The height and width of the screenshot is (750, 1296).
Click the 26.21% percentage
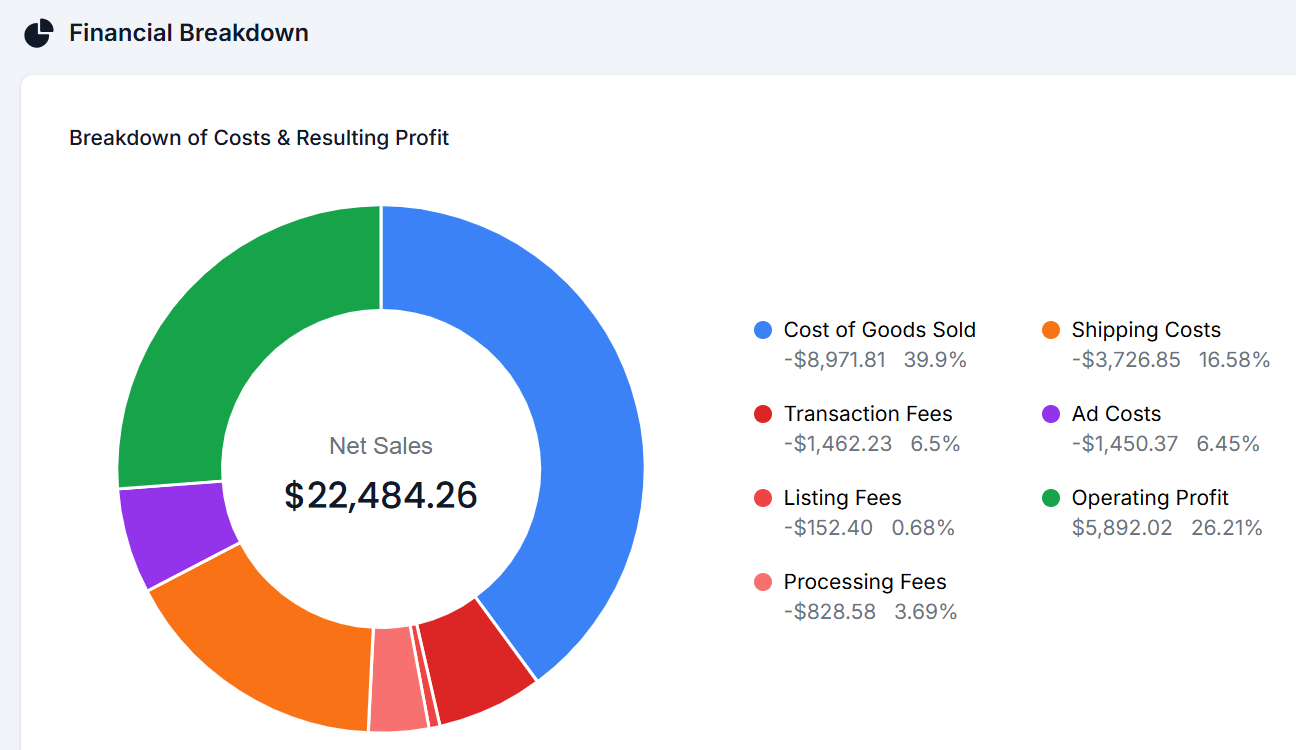pyautogui.click(x=1226, y=528)
